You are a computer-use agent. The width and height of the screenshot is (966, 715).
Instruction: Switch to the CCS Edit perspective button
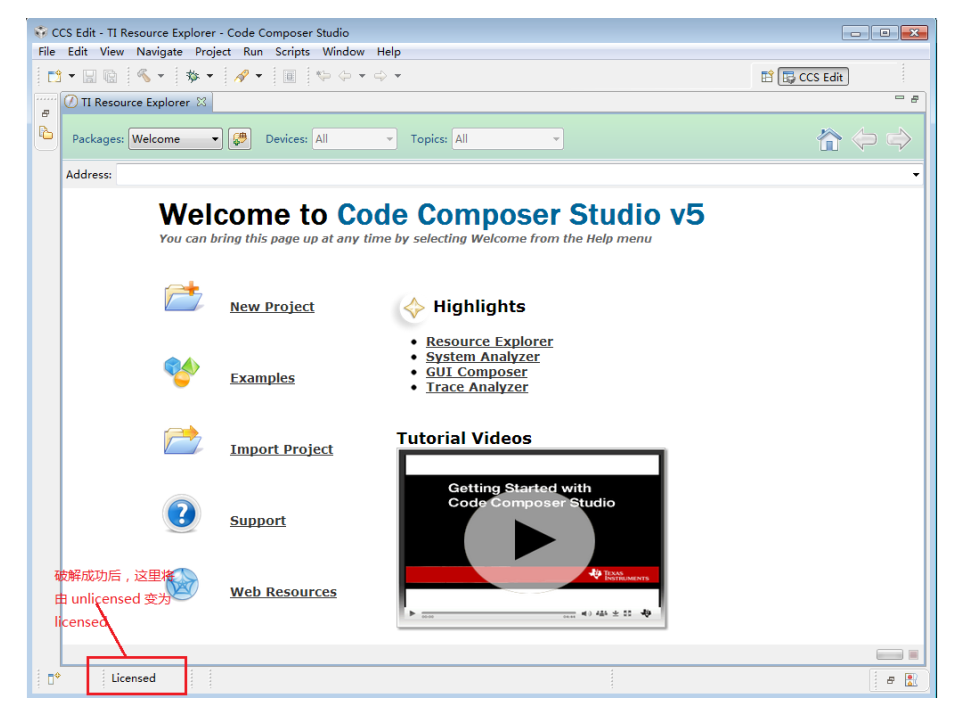tap(813, 77)
